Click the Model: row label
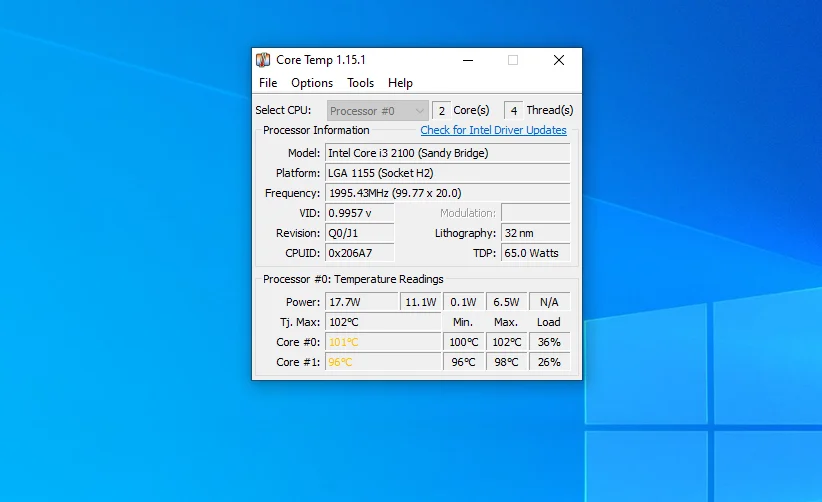This screenshot has height=502, width=822. pos(304,153)
